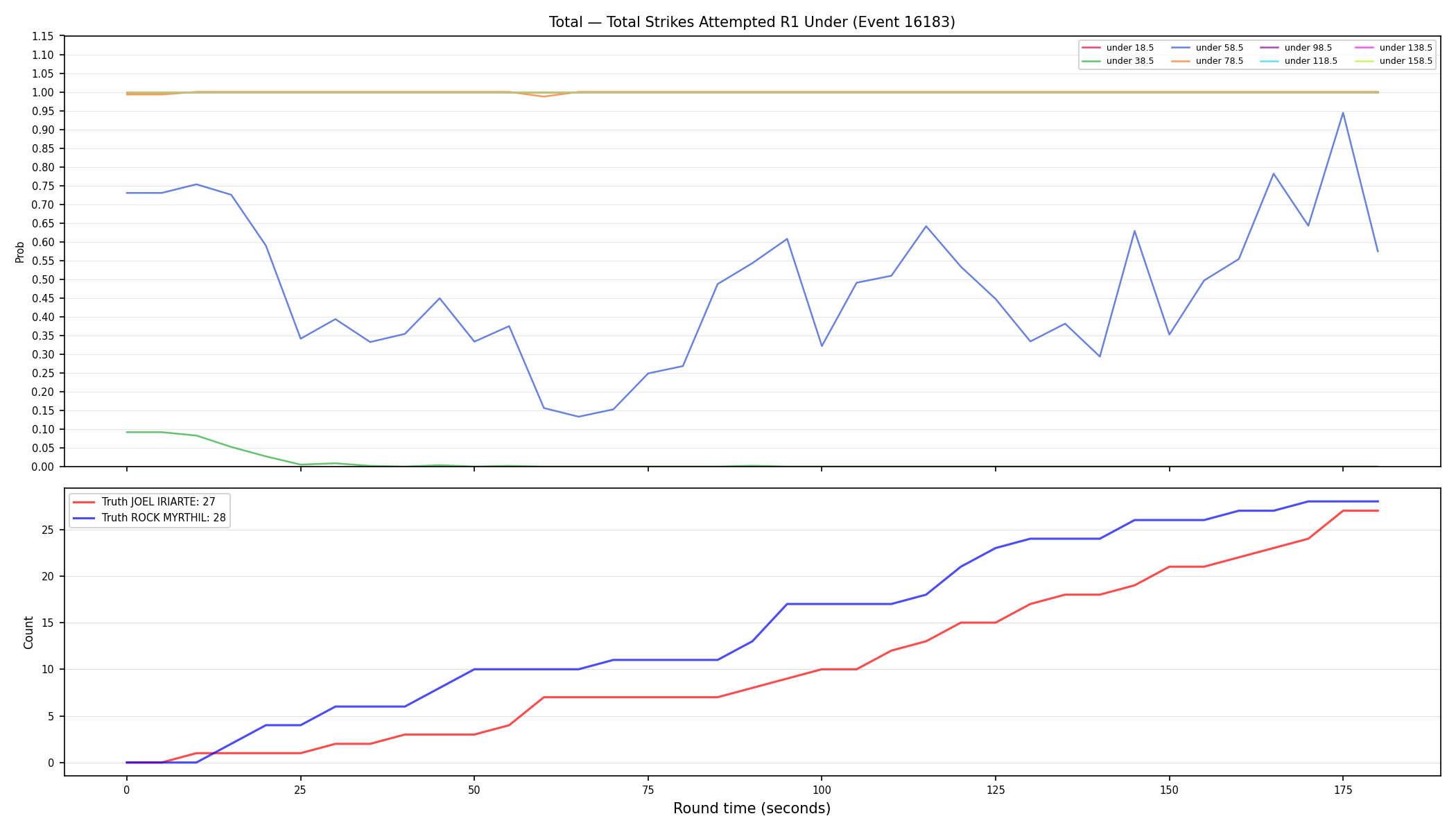Click orange line swatch for under 78.5
The width and height of the screenshot is (1456, 832).
click(x=1181, y=61)
